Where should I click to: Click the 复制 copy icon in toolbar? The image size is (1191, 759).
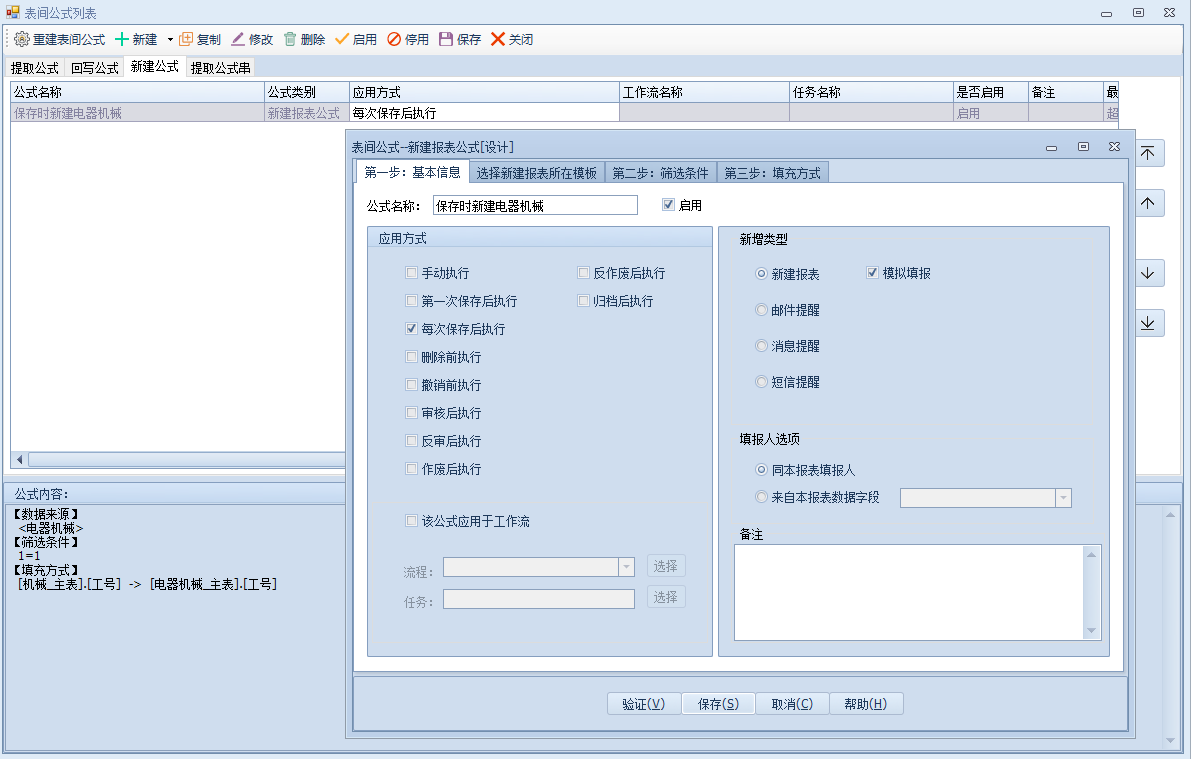coord(186,40)
